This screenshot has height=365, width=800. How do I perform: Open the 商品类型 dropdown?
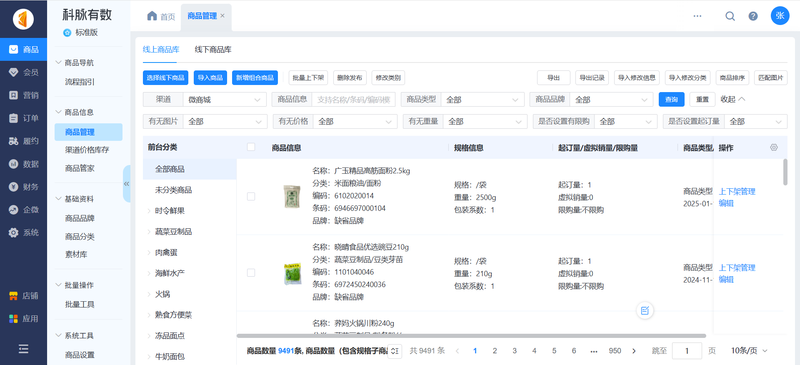pos(483,100)
